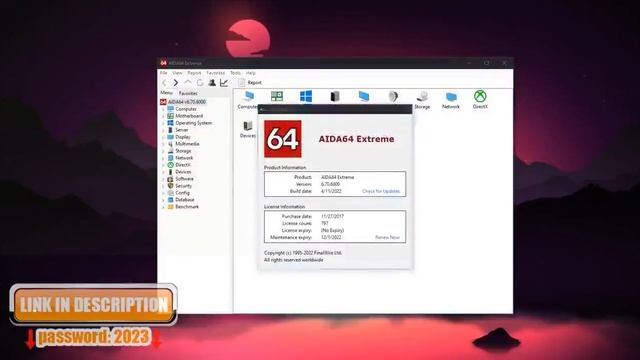Click the FinalWire Ltd copyright line

pyautogui.click(x=303, y=253)
